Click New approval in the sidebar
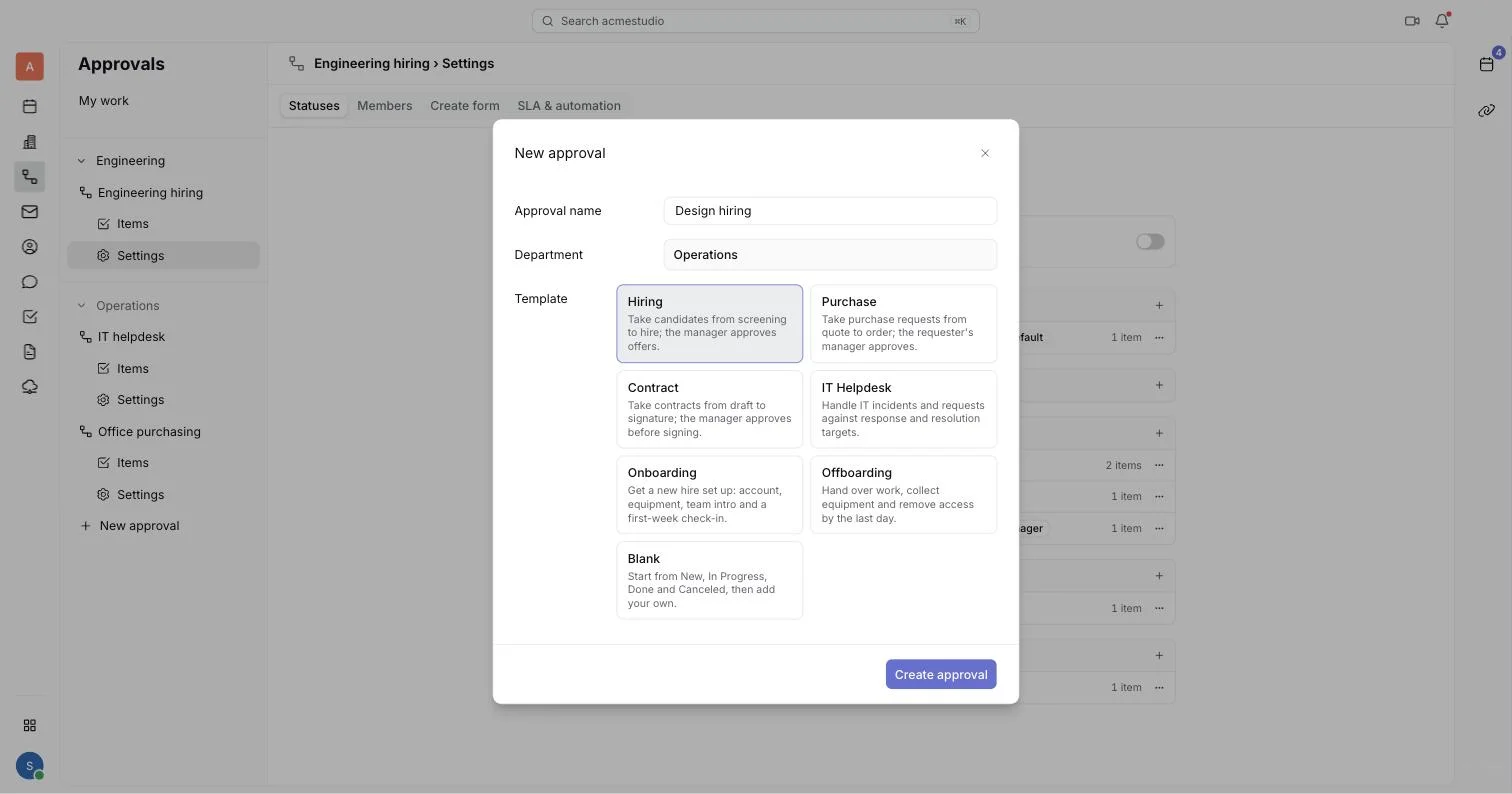The width and height of the screenshot is (1512, 794). click(139, 526)
